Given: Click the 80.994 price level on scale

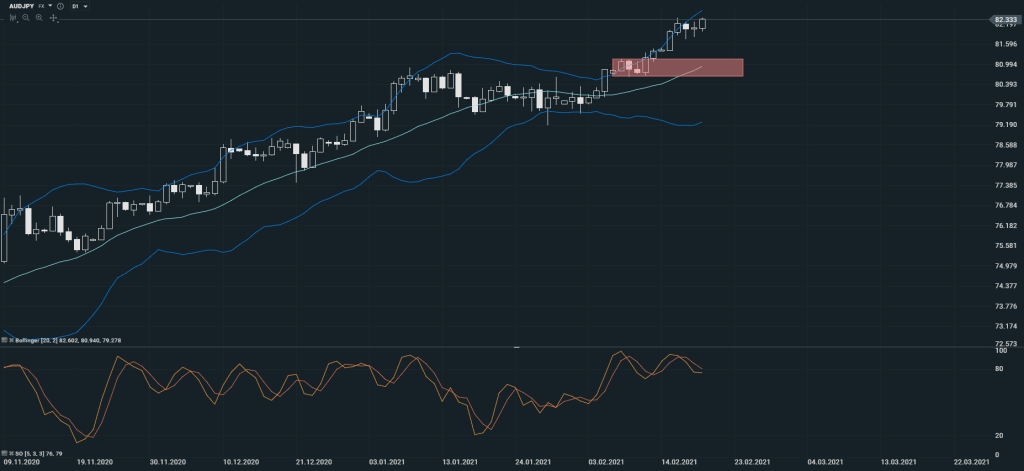Looking at the screenshot, I should click(1006, 64).
